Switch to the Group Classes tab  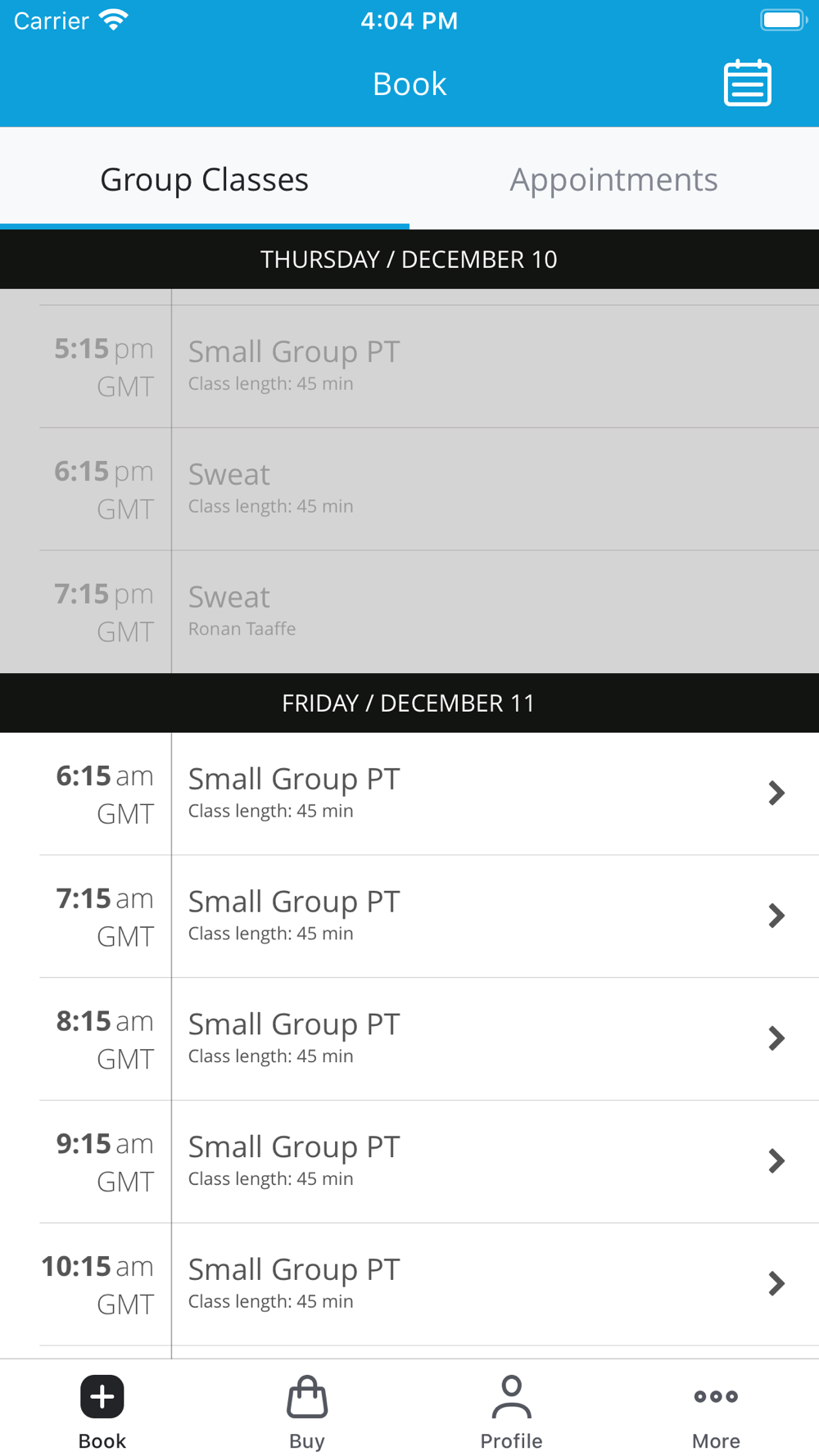pyautogui.click(x=205, y=179)
